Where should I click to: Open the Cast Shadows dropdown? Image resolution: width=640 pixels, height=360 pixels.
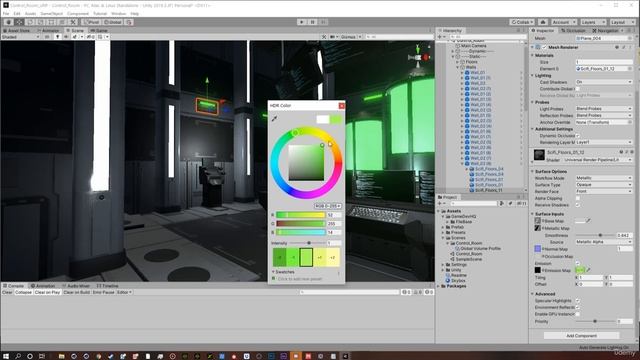(604, 82)
